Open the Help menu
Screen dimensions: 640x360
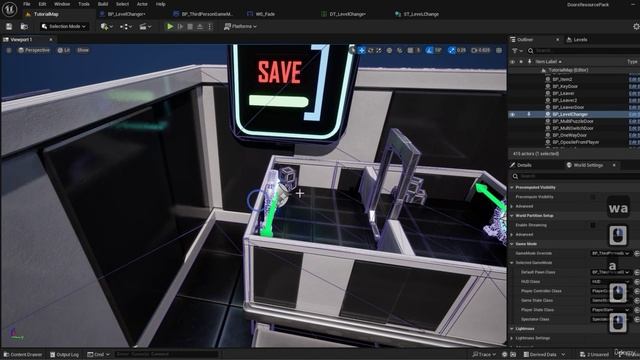161,4
